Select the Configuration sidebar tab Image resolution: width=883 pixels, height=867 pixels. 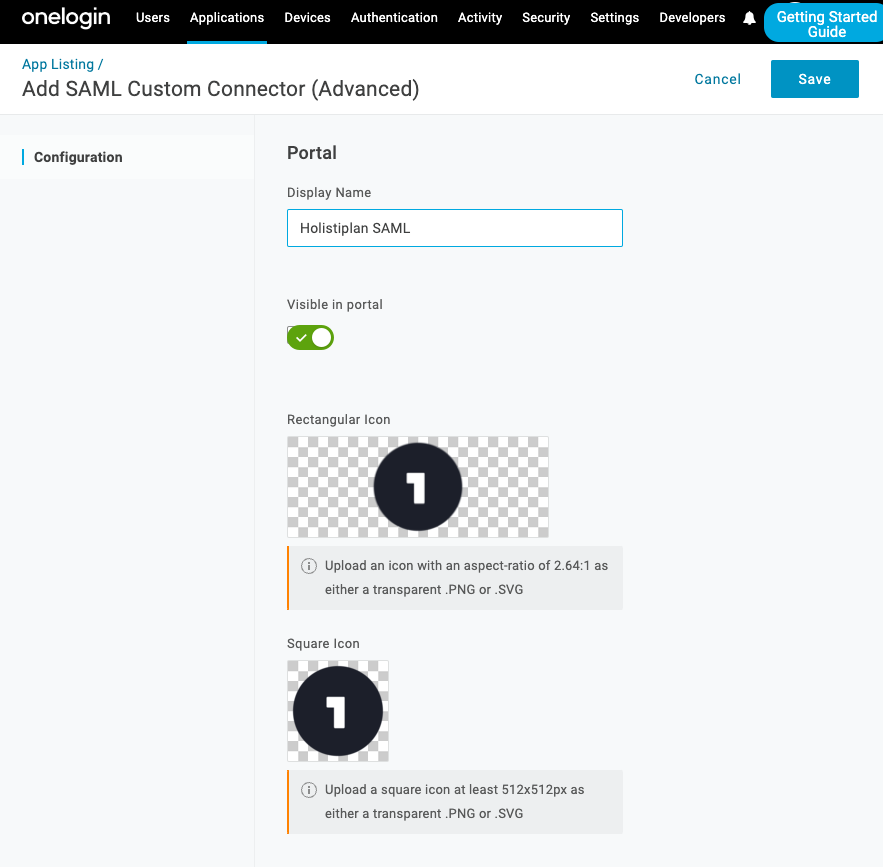[78, 157]
